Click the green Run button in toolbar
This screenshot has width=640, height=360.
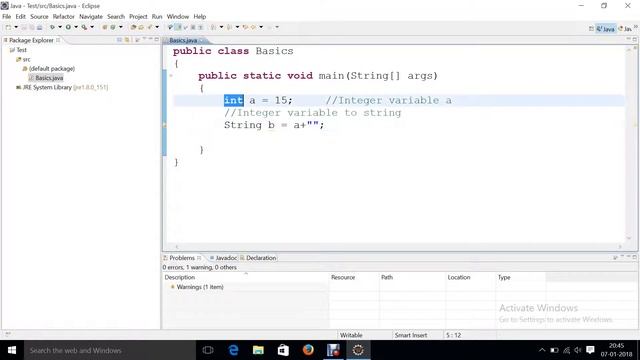(x=68, y=27)
